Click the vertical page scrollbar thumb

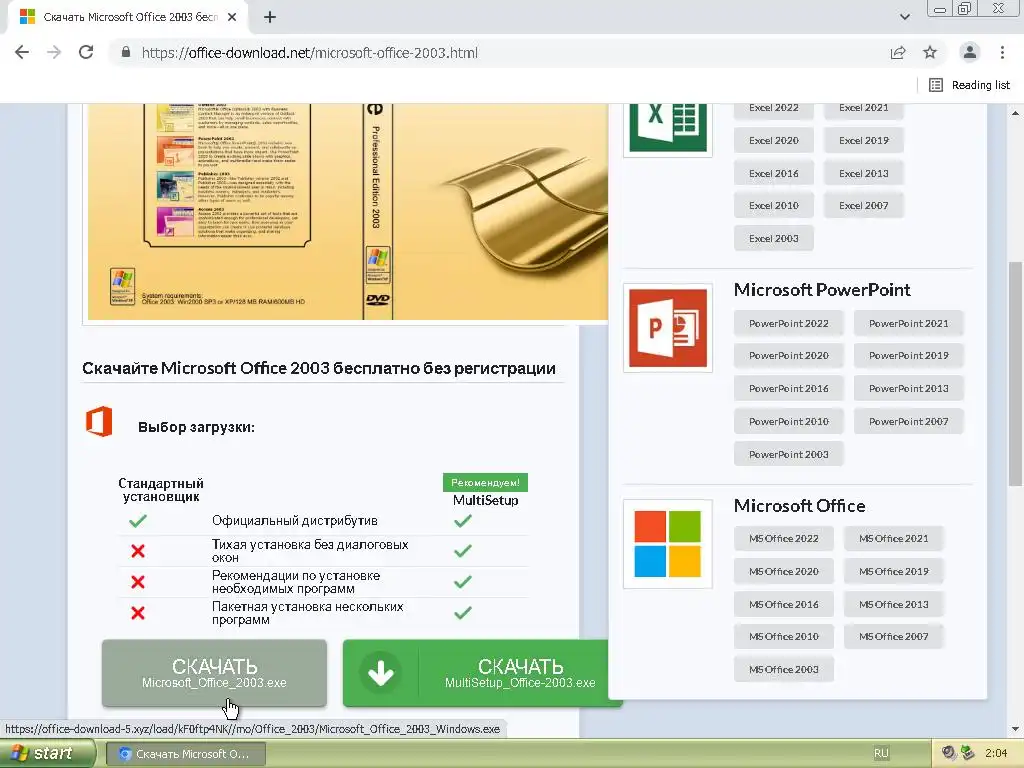(x=1016, y=374)
